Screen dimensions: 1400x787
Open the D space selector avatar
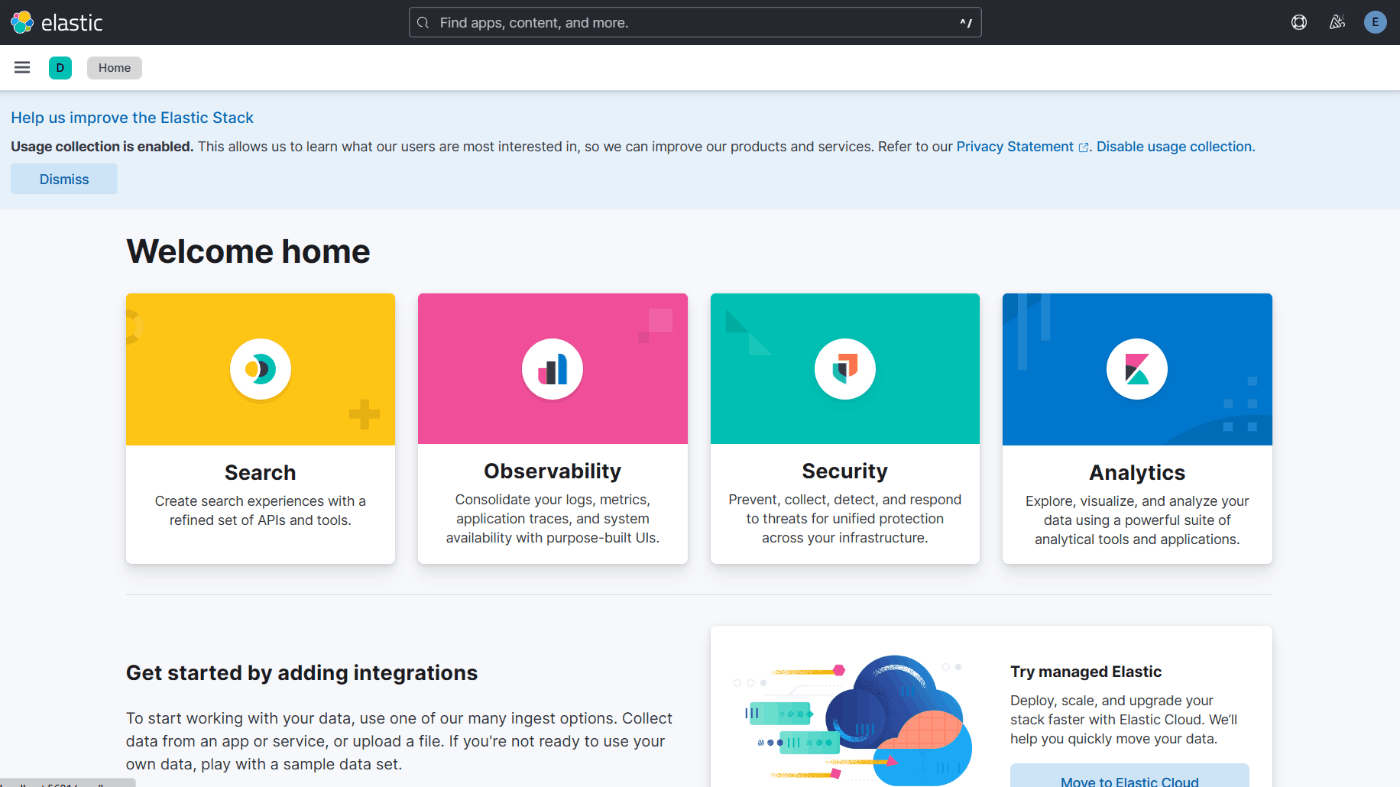point(60,68)
